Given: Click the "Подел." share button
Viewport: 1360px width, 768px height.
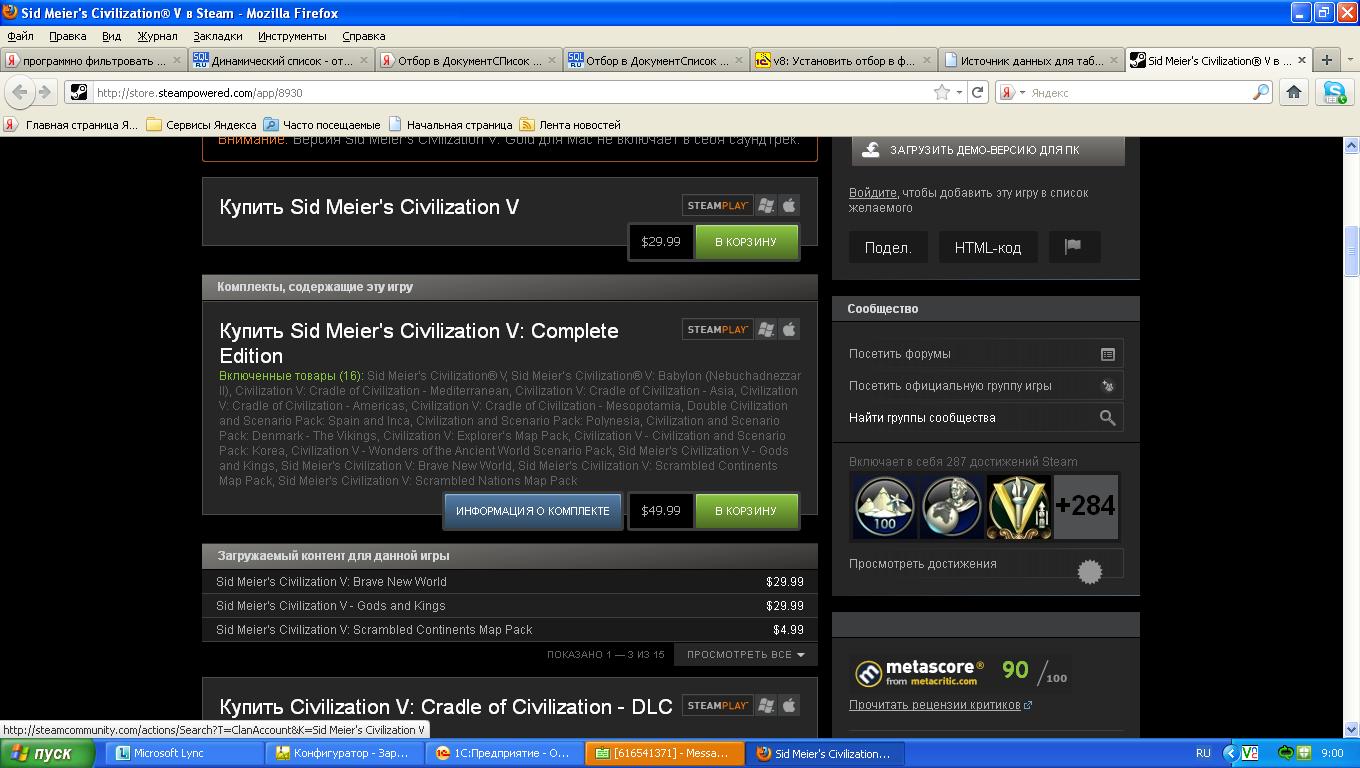Looking at the screenshot, I should tap(888, 247).
